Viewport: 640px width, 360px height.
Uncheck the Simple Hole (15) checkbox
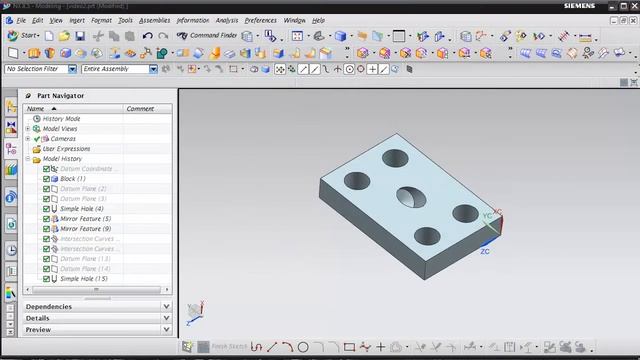click(x=46, y=279)
